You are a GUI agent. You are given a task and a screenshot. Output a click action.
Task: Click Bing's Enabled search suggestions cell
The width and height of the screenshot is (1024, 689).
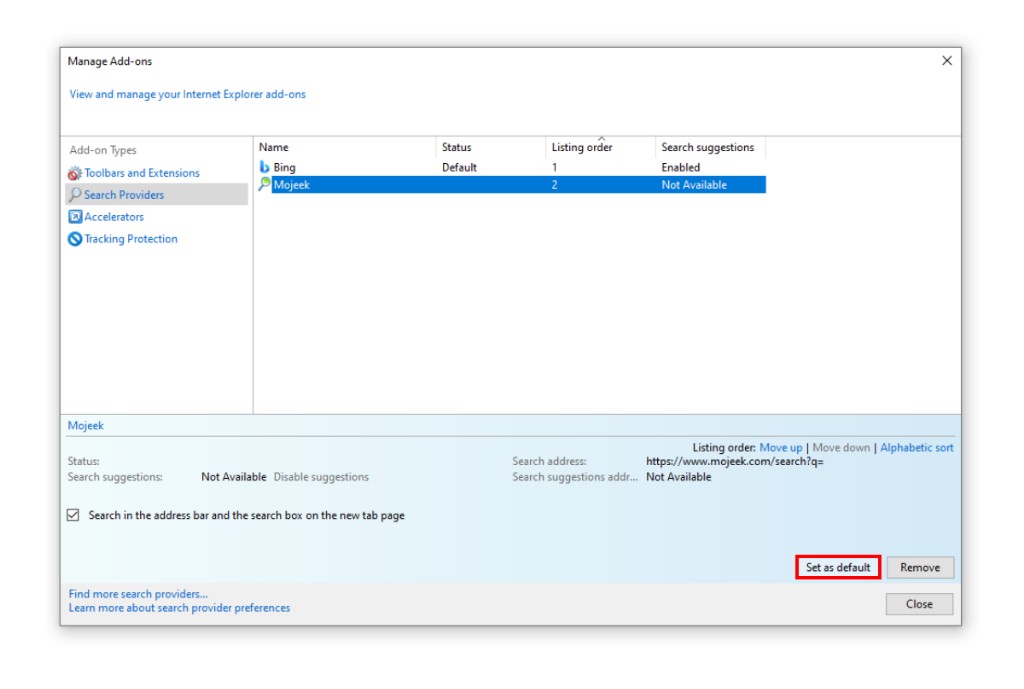[680, 168]
